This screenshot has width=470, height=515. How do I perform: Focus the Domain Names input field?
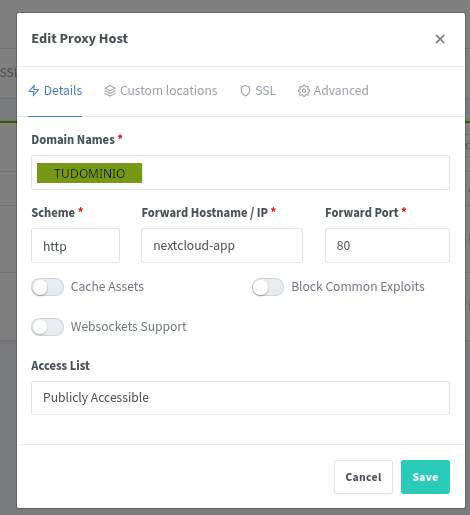tap(240, 173)
